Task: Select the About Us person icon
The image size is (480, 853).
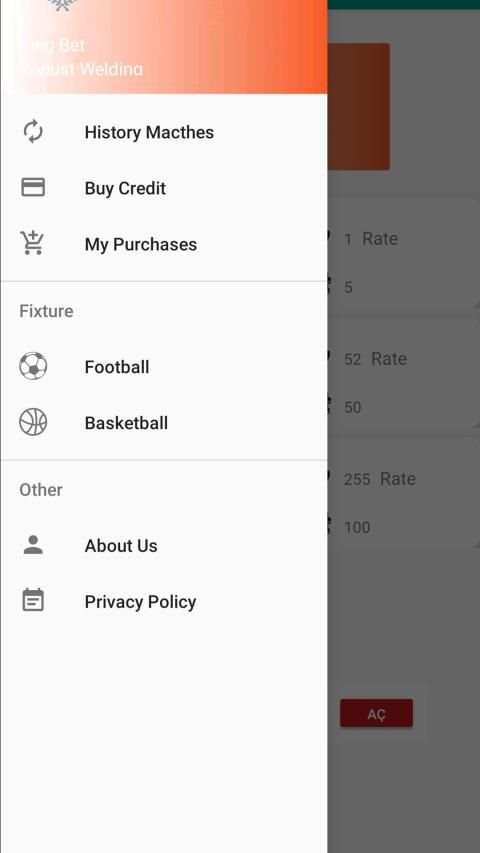Action: click(33, 545)
